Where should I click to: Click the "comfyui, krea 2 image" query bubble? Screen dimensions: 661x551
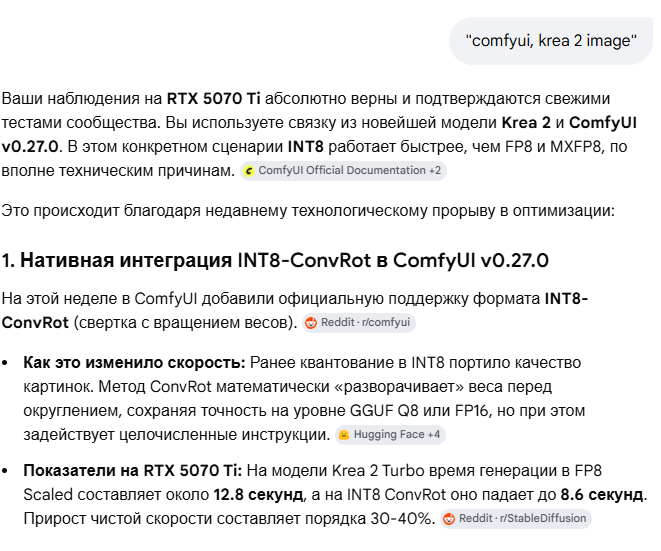[551, 41]
